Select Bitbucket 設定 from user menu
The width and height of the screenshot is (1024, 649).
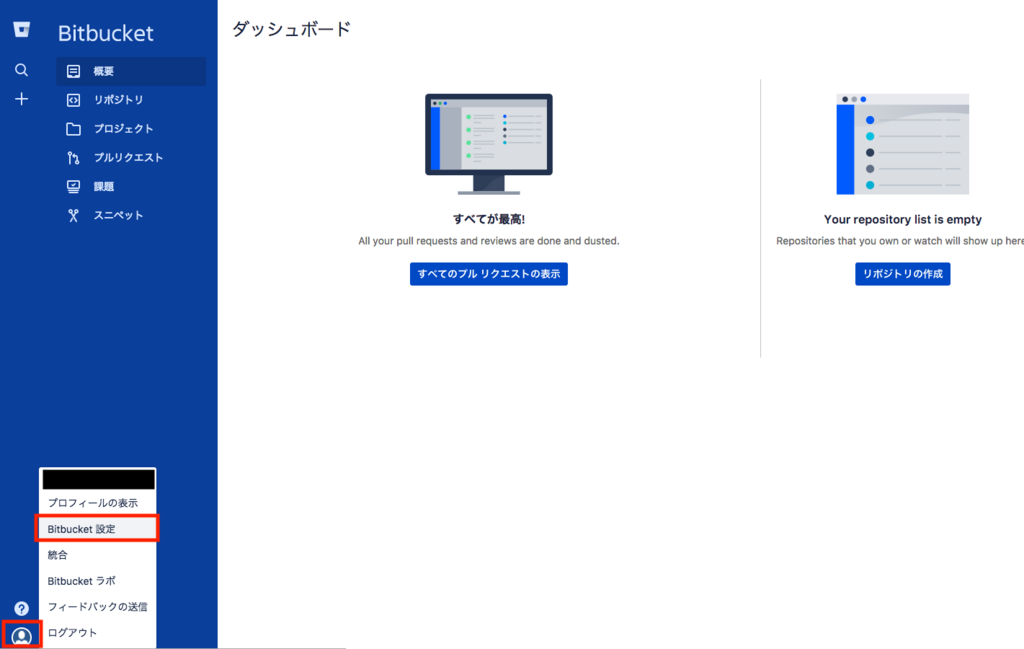click(97, 529)
